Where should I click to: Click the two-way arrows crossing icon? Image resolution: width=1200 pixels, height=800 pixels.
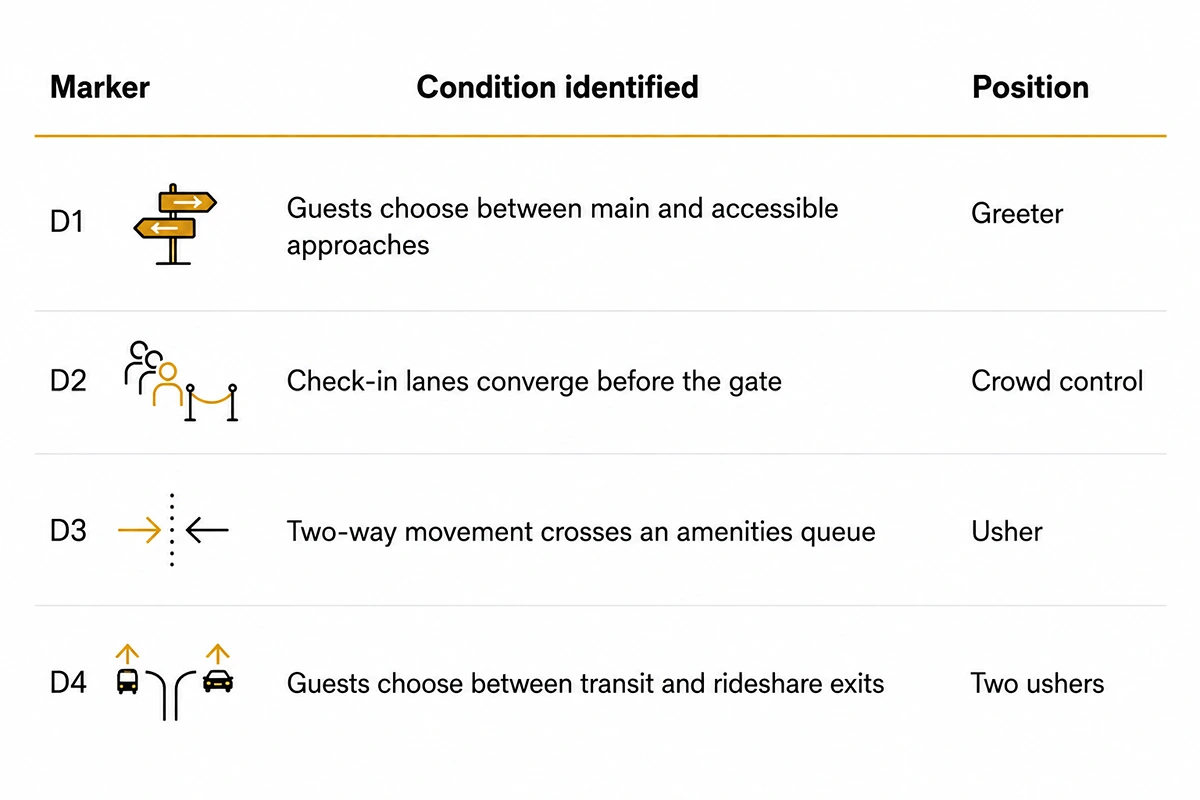[x=173, y=531]
